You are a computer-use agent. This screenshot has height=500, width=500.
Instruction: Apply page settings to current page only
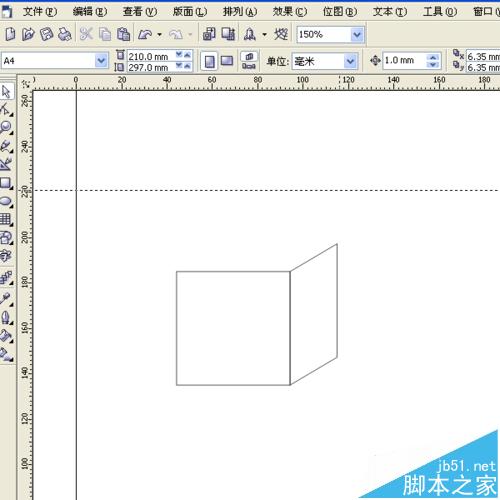(x=249, y=66)
